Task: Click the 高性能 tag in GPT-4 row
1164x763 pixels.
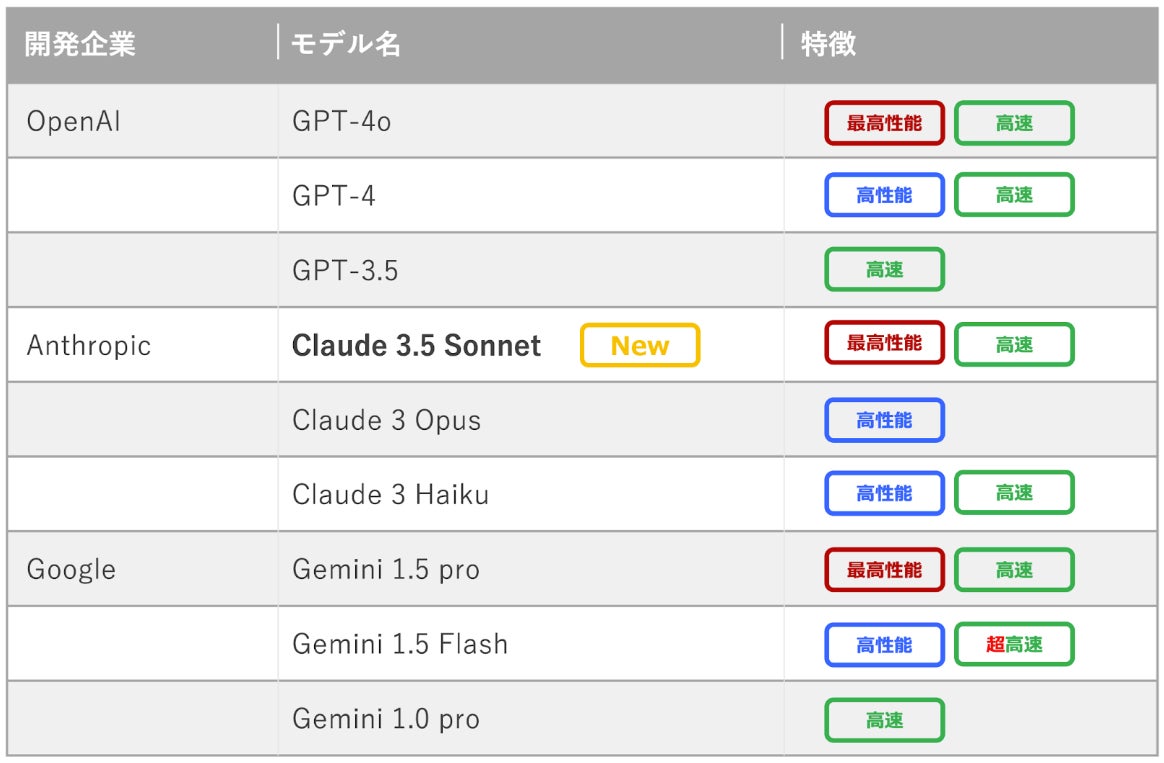Action: pyautogui.click(x=884, y=196)
